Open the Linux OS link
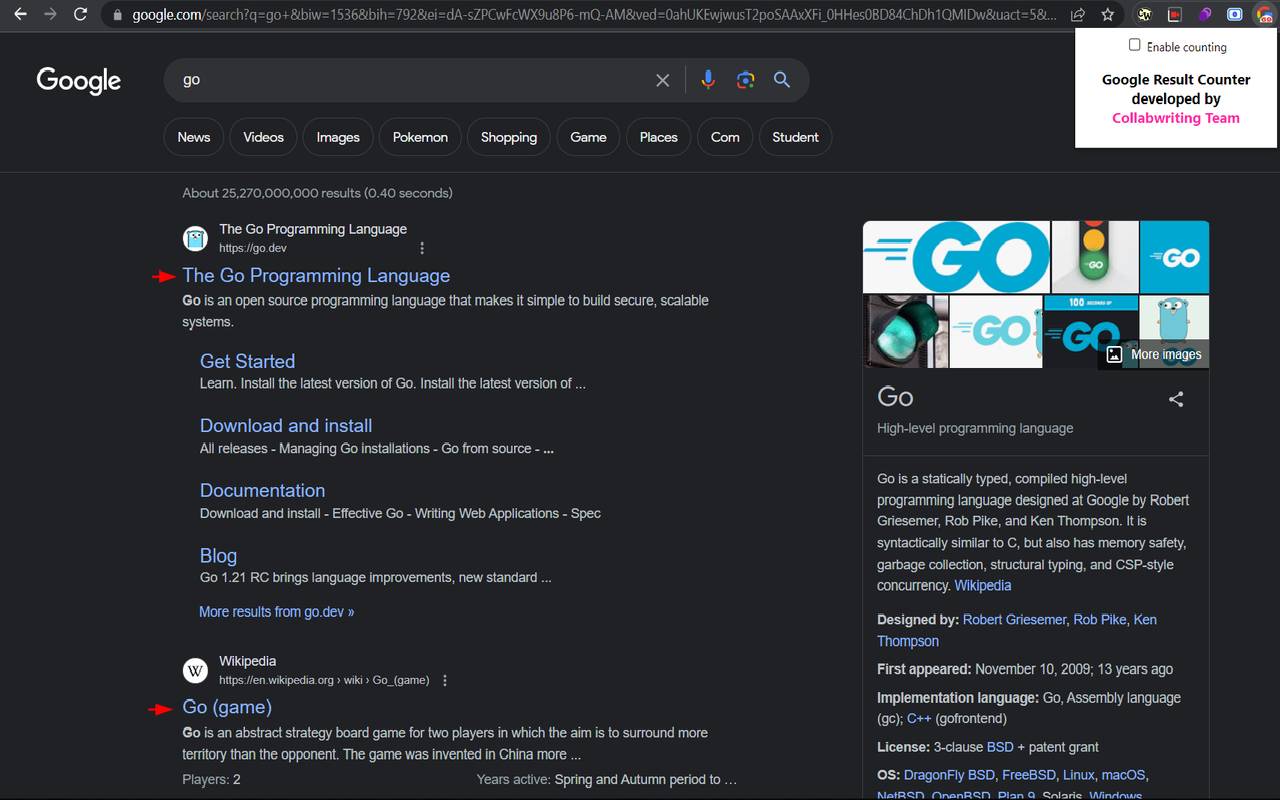Screen dimensions: 1280x800 click(1079, 775)
